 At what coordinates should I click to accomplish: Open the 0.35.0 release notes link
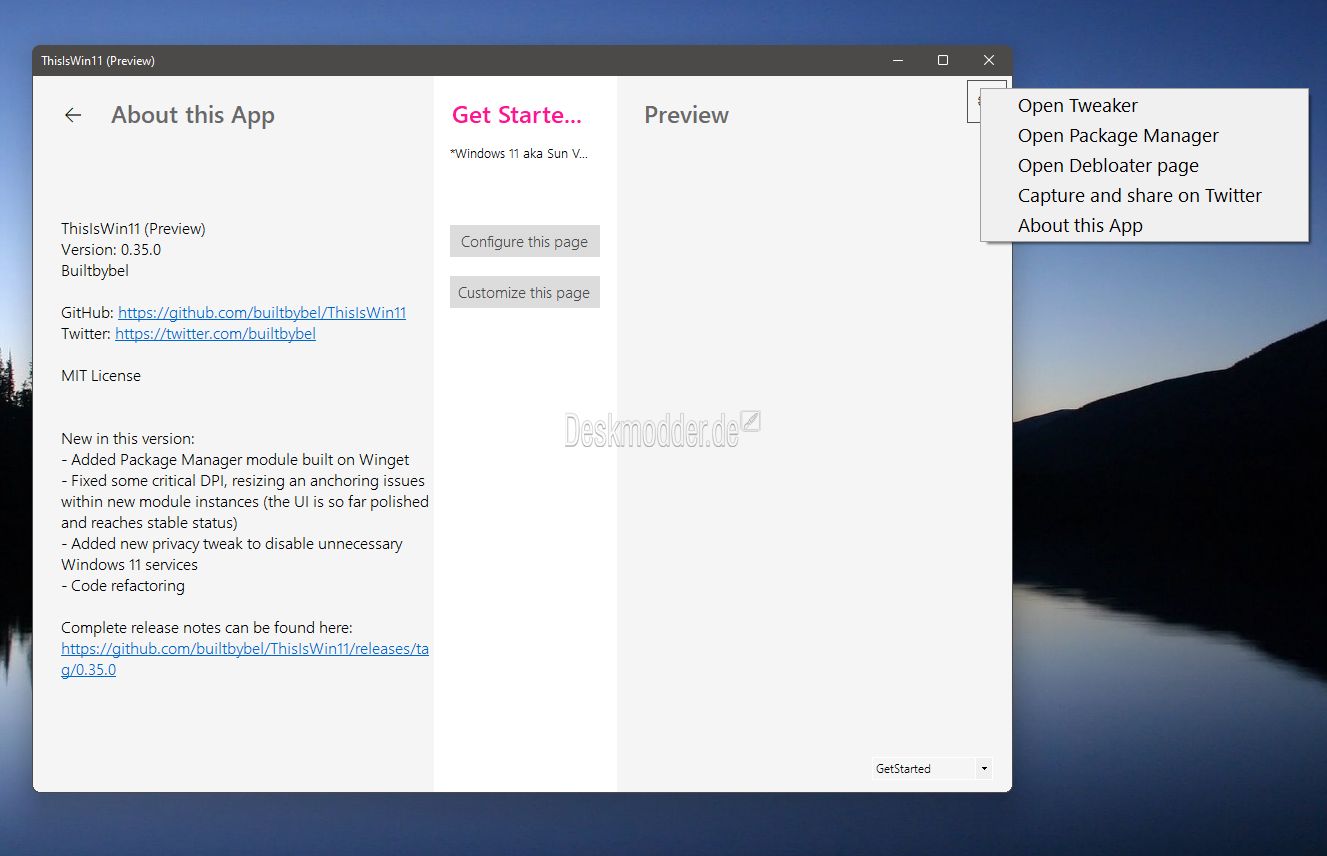click(245, 659)
